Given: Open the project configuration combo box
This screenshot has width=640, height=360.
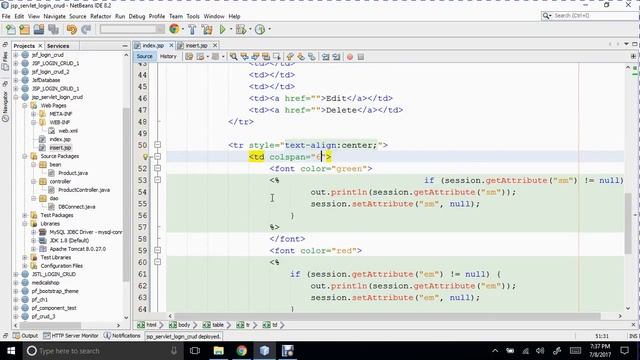Looking at the screenshot, I should (132, 29).
